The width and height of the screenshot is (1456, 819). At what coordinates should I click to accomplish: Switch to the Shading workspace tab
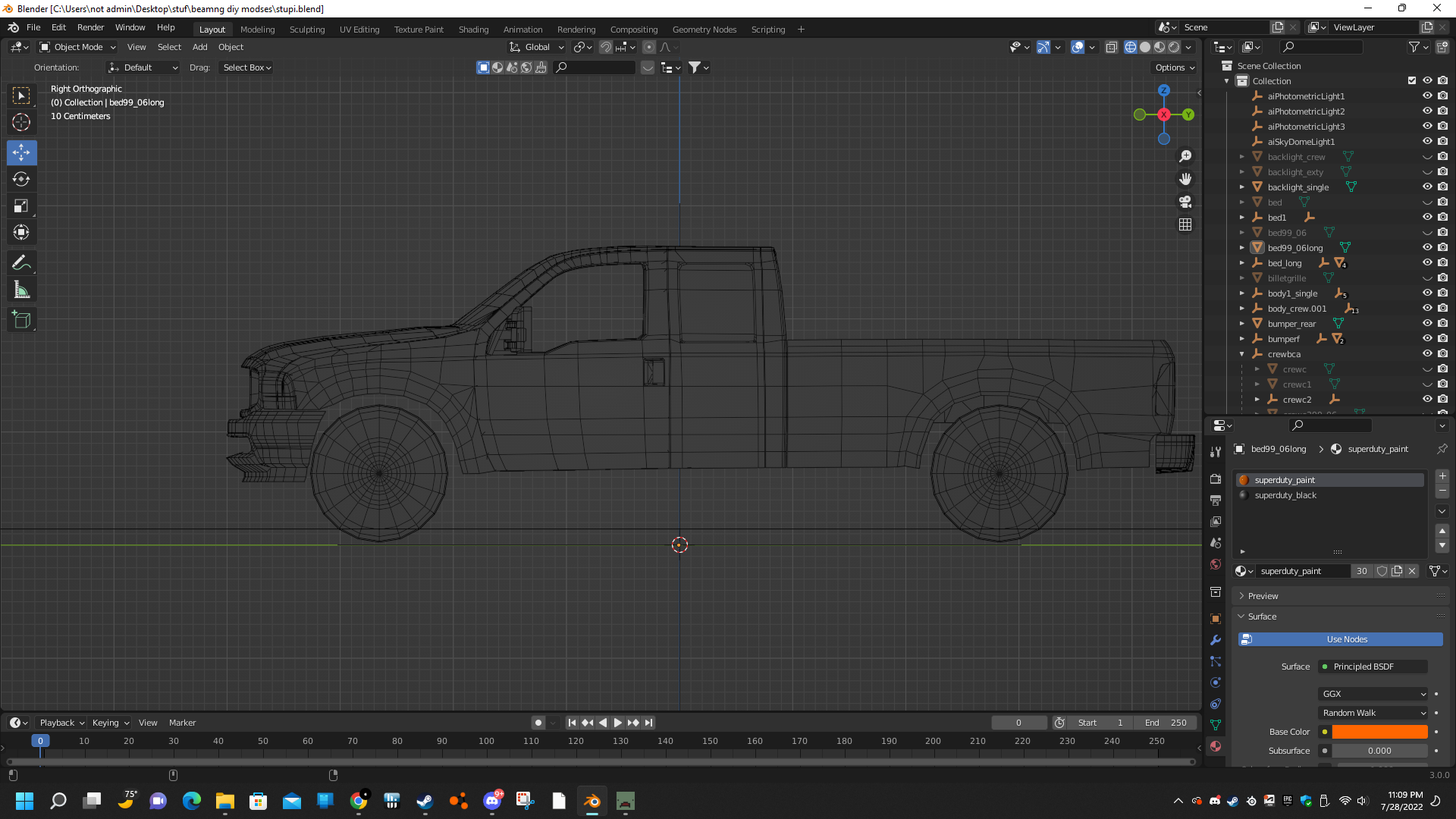click(x=473, y=30)
